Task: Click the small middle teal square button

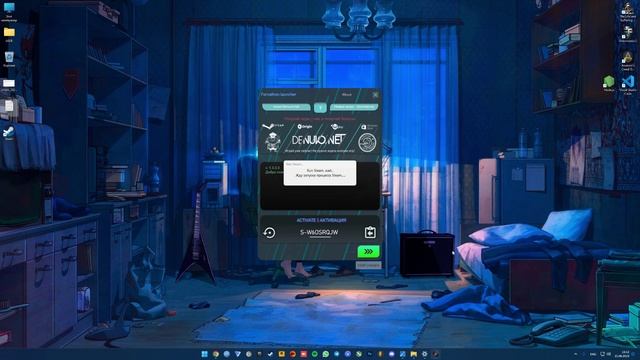Action: 320,107
